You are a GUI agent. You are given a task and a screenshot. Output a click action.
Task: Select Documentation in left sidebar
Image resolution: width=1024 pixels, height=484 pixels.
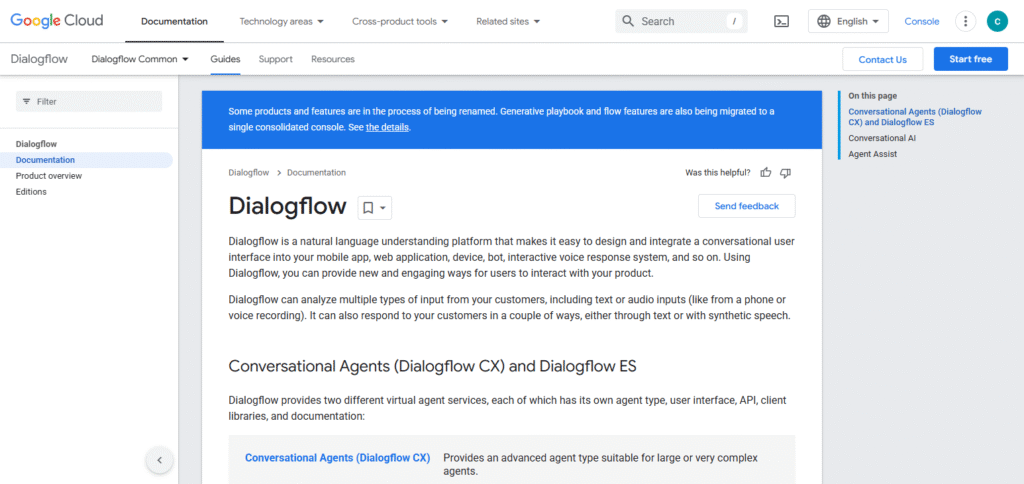pos(45,160)
